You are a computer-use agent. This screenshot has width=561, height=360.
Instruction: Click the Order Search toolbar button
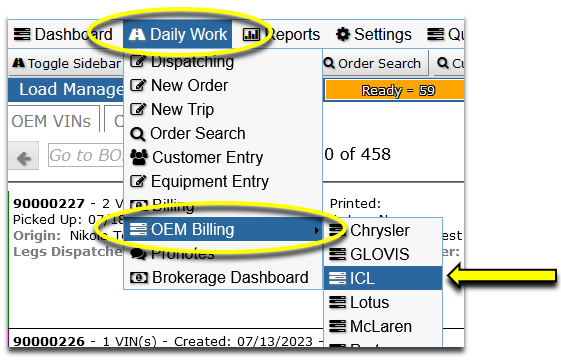[x=375, y=63]
